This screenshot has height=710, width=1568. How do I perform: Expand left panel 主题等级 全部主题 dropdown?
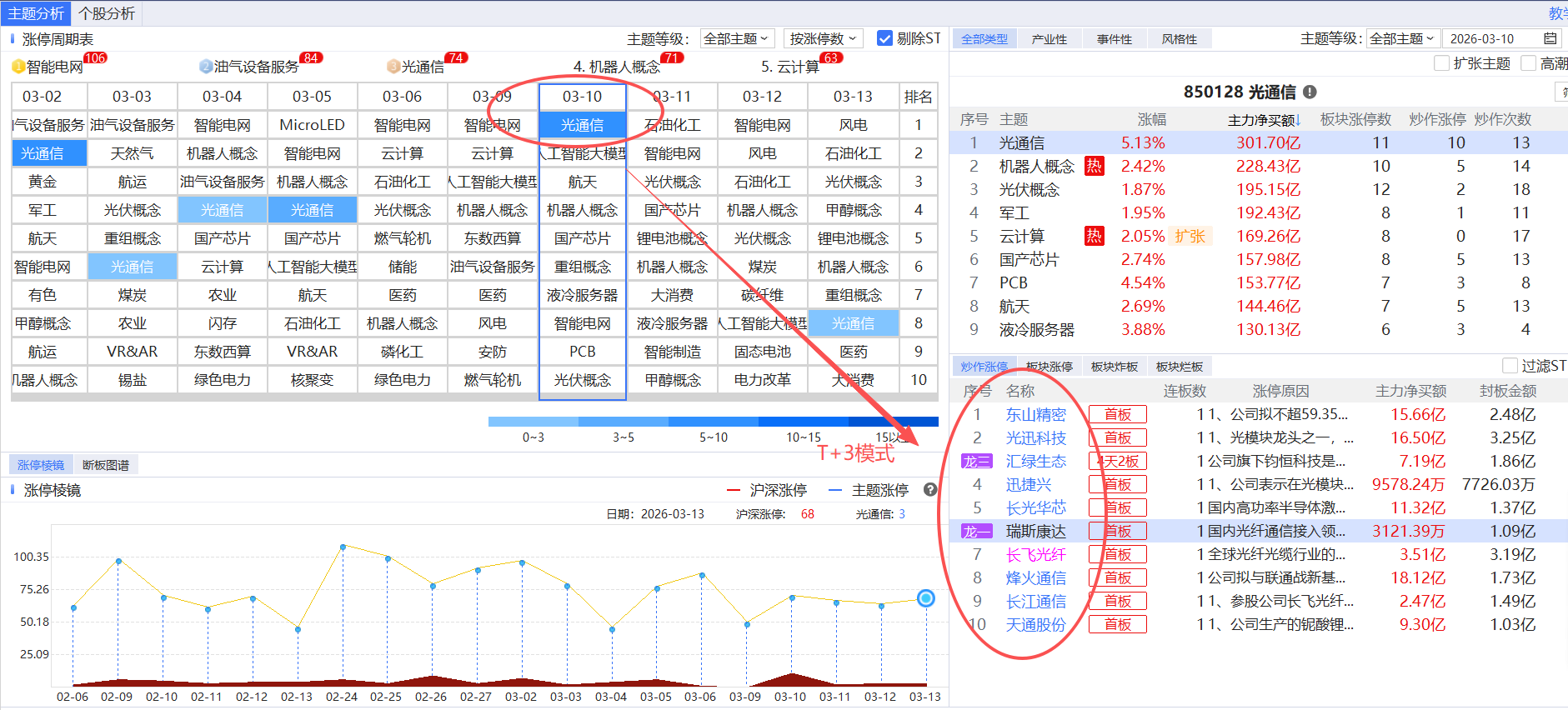click(736, 38)
